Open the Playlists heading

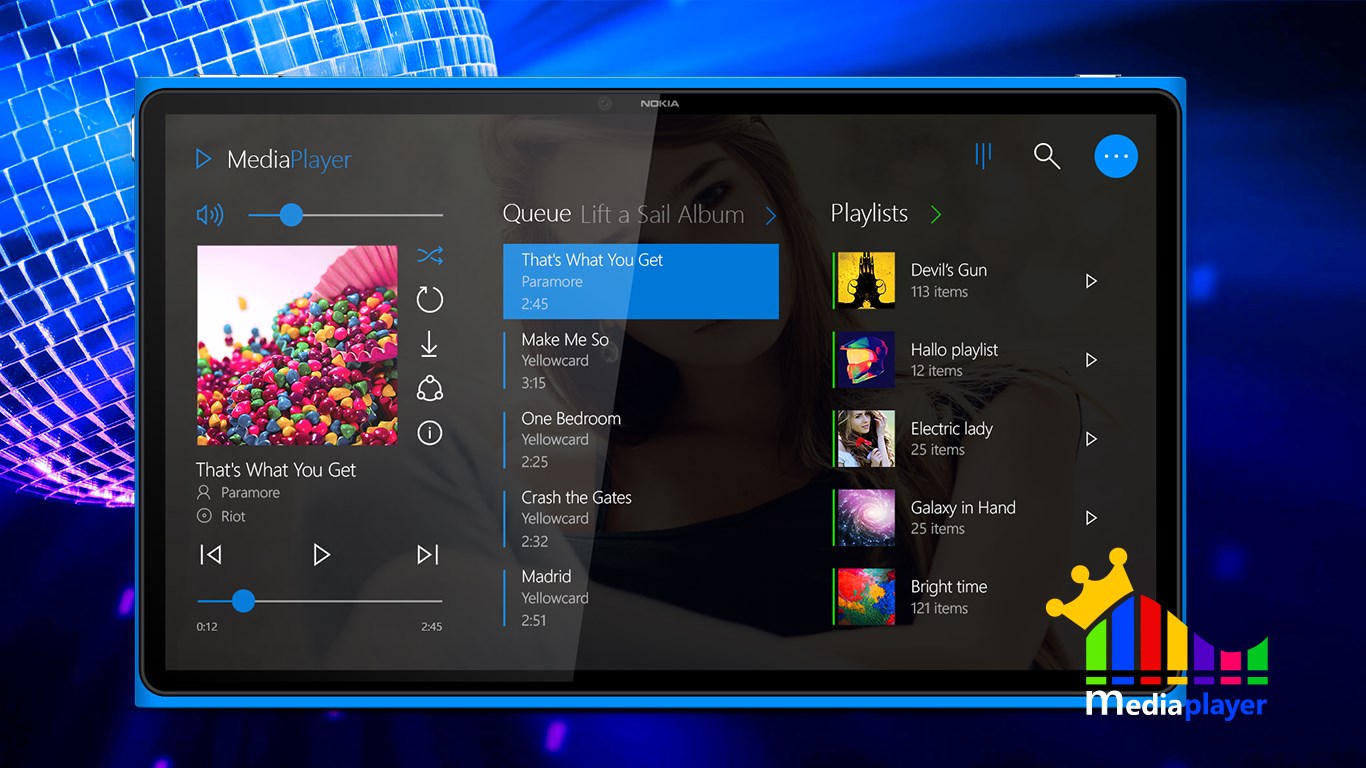point(869,213)
